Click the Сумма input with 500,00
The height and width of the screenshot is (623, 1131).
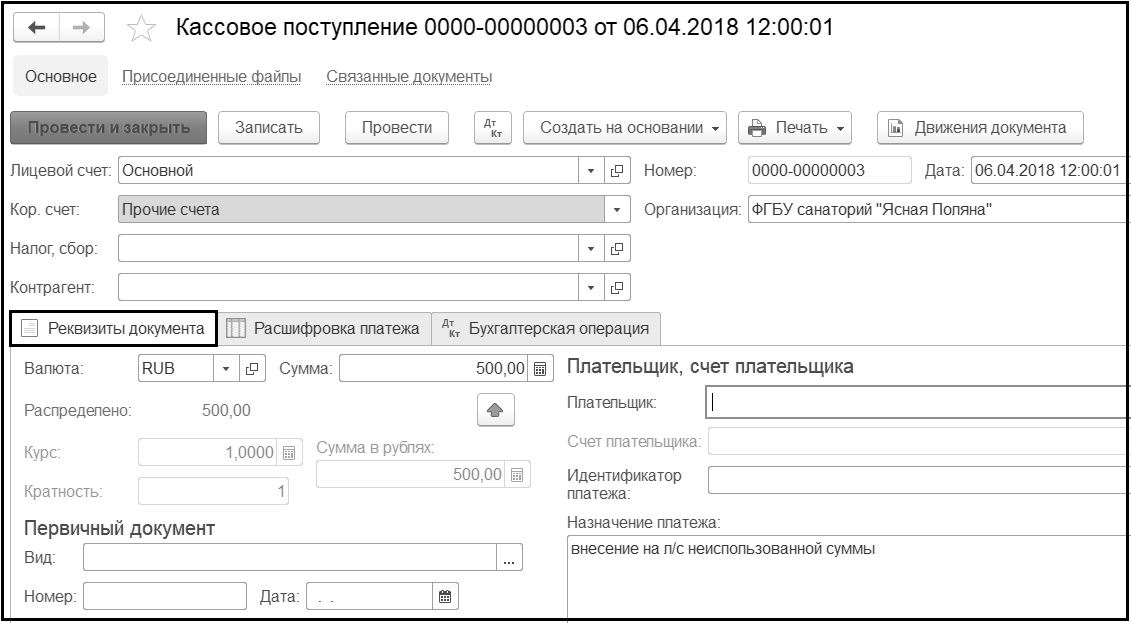(434, 368)
